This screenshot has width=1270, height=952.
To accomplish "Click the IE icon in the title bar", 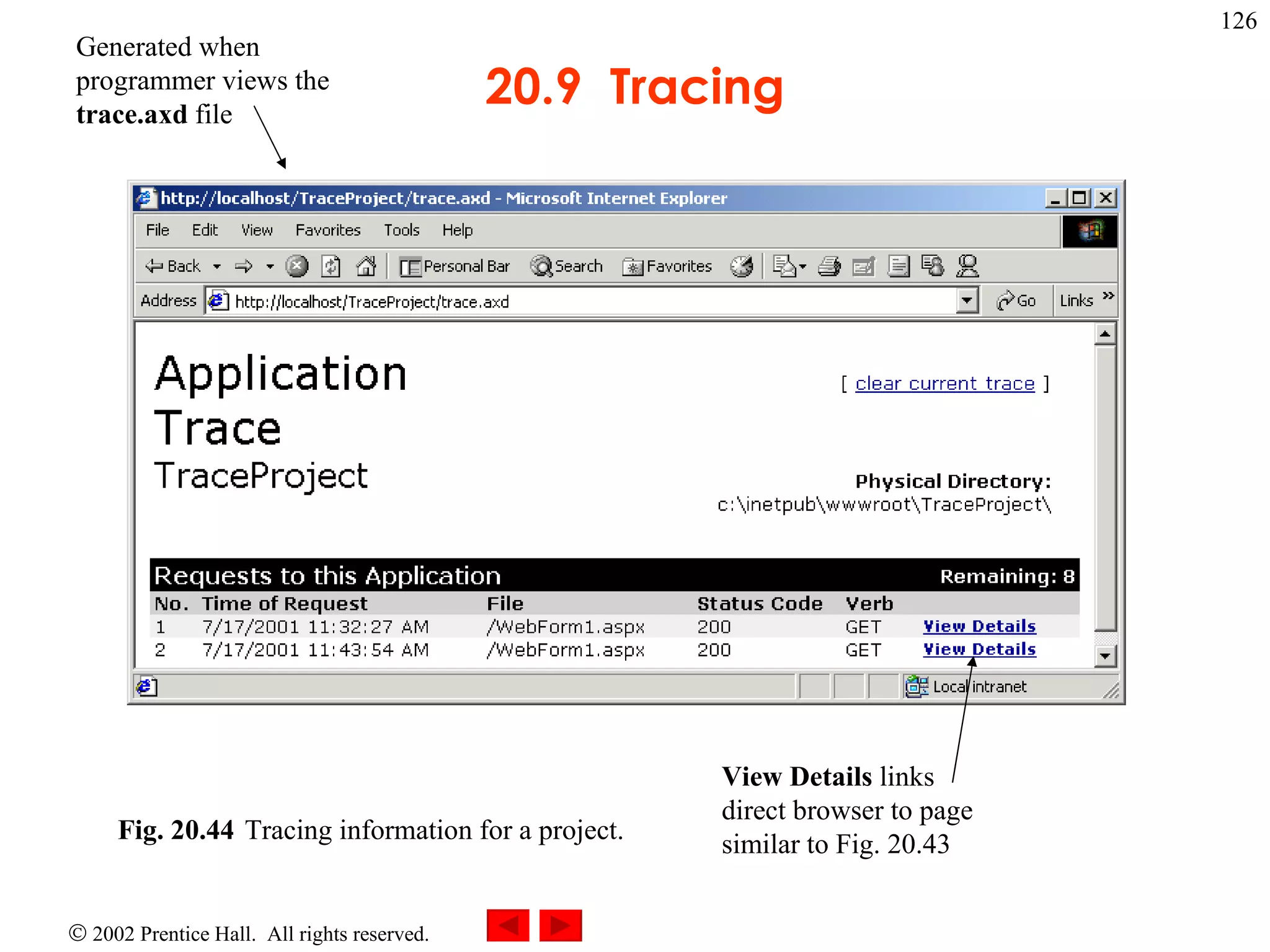I will [x=146, y=198].
